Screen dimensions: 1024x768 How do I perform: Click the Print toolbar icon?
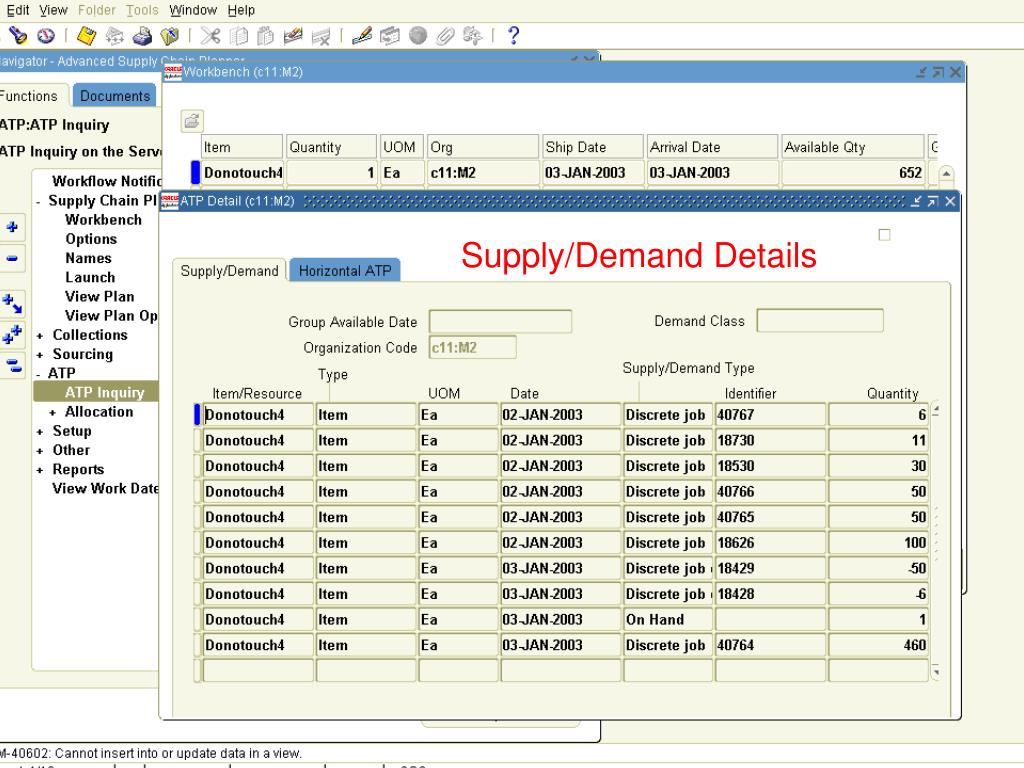coord(142,36)
